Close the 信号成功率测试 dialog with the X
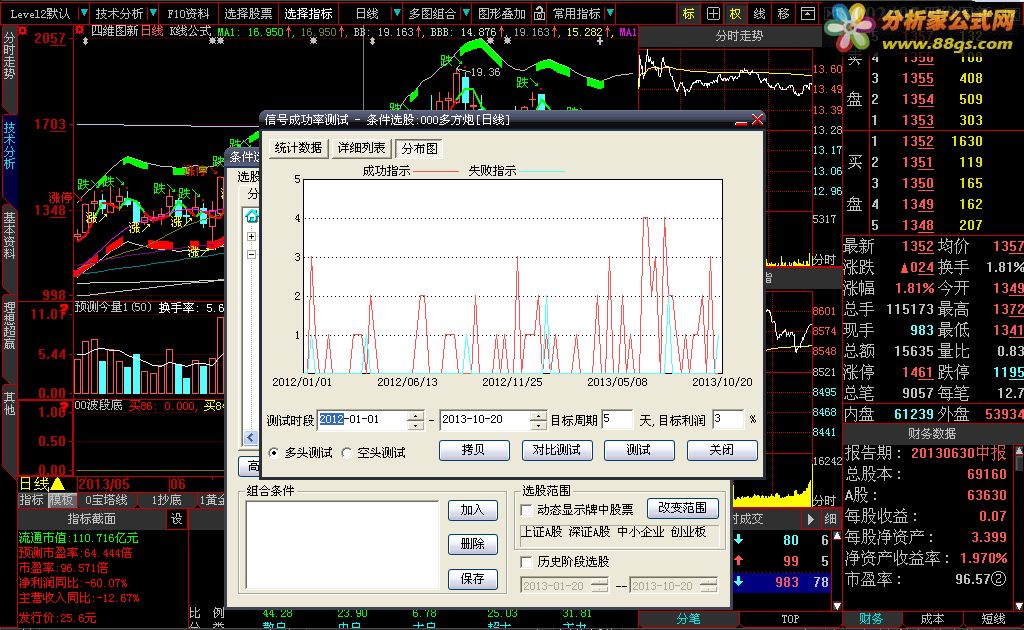This screenshot has height=630, width=1024. pyautogui.click(x=756, y=119)
